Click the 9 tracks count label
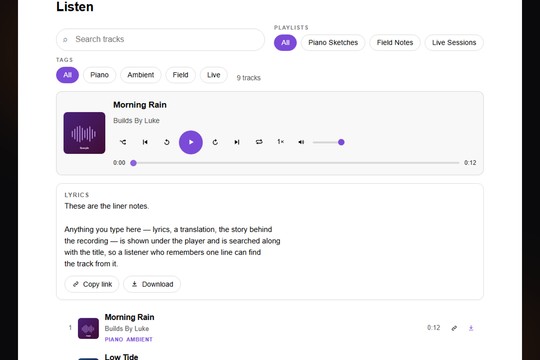This screenshot has width=540, height=360. point(248,78)
